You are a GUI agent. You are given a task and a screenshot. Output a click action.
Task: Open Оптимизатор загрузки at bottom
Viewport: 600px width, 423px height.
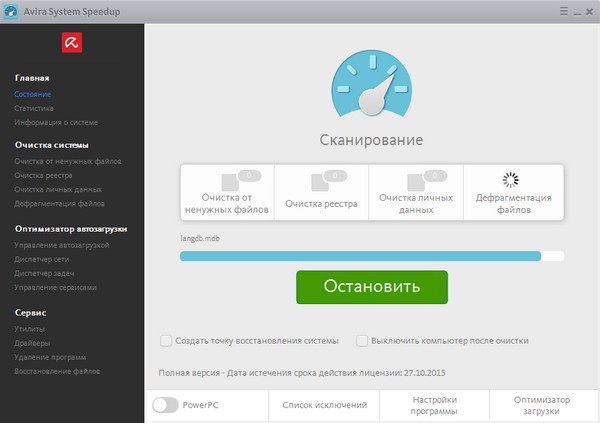coord(542,405)
